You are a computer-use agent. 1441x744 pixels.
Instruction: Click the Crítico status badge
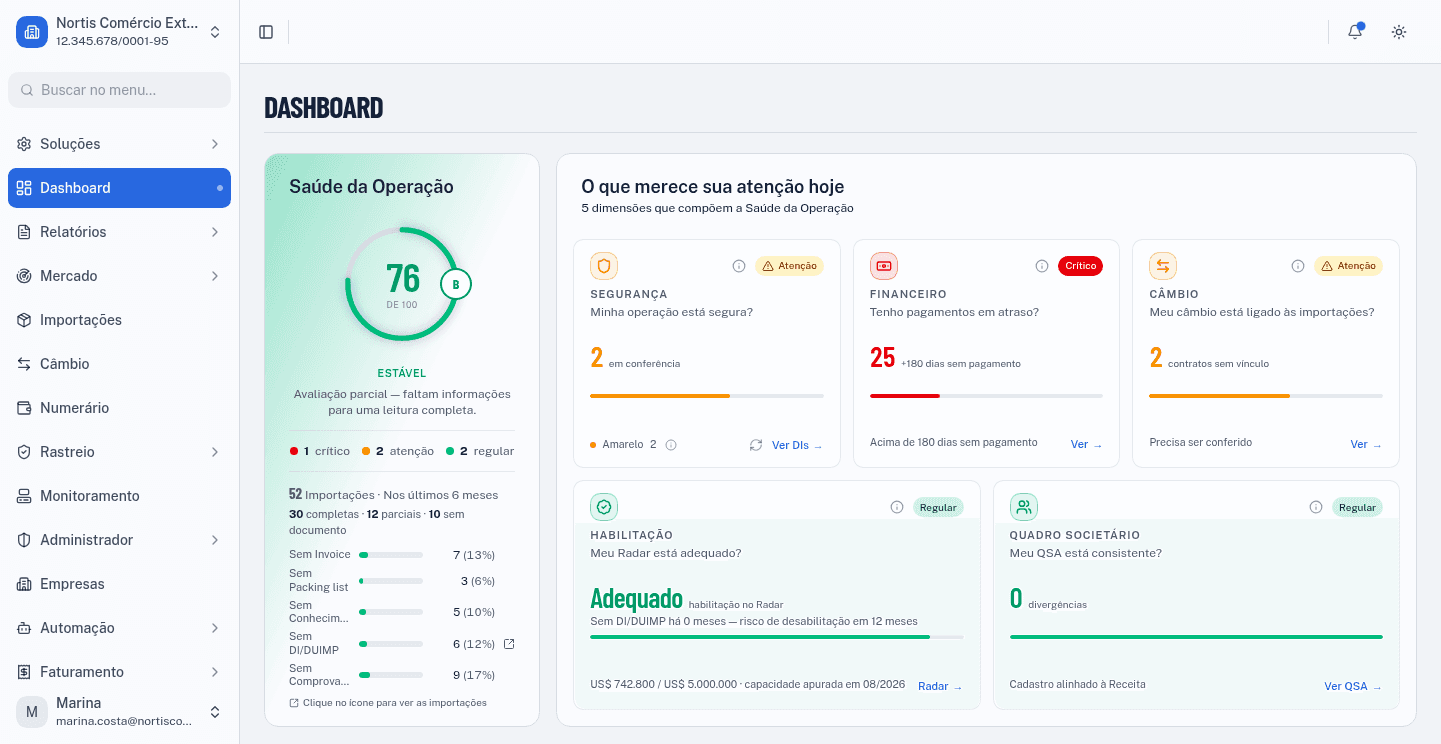point(1080,266)
